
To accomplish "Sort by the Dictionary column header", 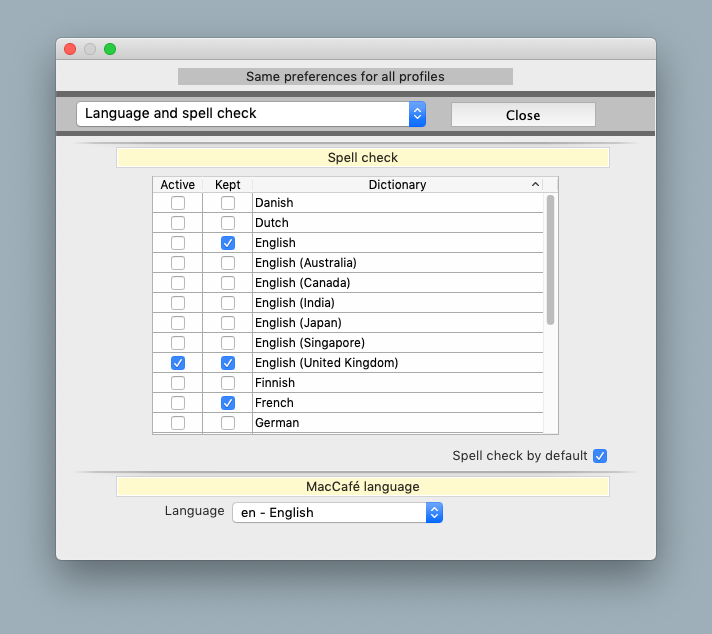I will pos(397,185).
